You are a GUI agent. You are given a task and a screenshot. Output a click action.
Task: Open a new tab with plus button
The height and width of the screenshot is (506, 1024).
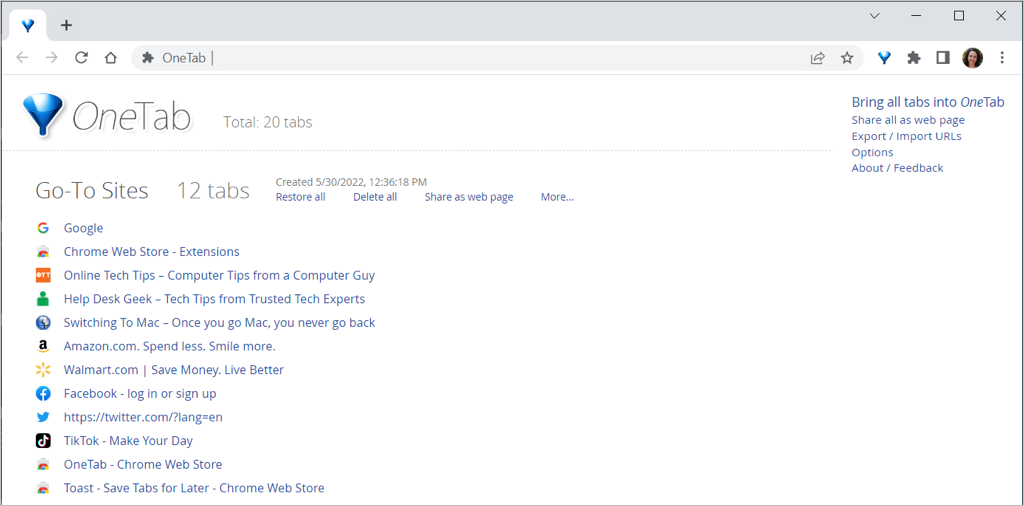(x=67, y=25)
